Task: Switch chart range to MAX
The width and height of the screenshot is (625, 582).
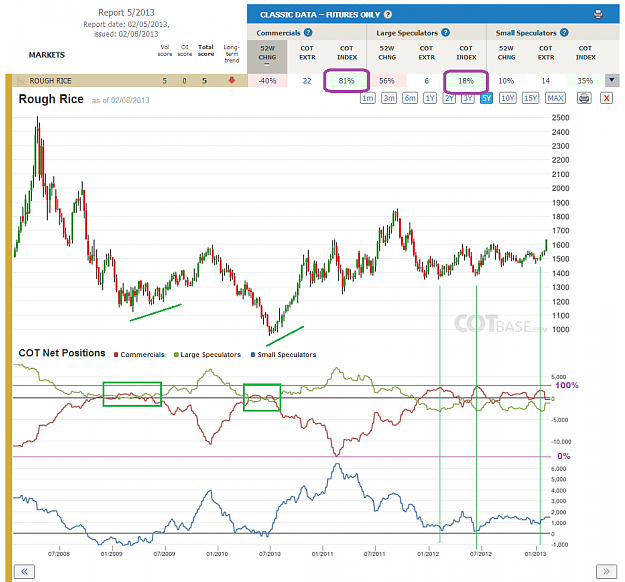Action: point(555,98)
